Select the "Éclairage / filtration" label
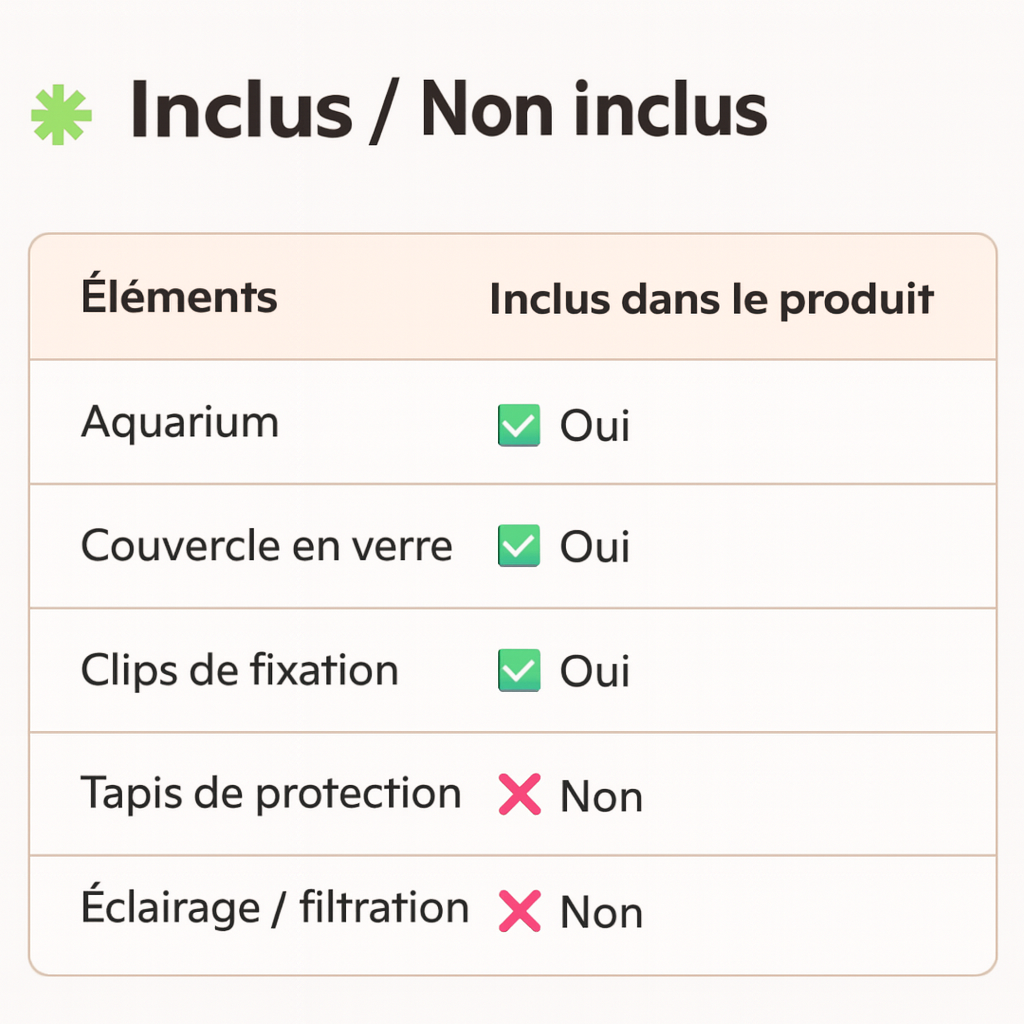1024x1024 pixels. click(x=274, y=909)
